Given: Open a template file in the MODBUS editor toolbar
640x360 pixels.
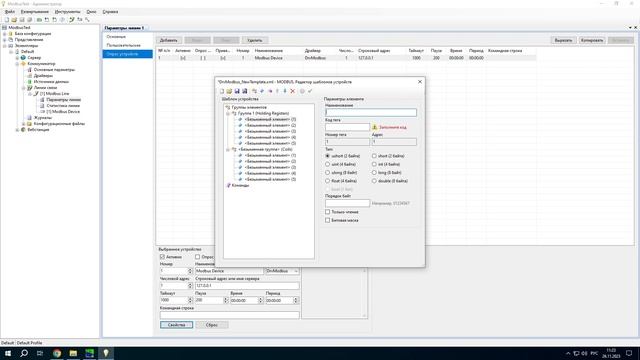Looking at the screenshot, I should tap(229, 91).
